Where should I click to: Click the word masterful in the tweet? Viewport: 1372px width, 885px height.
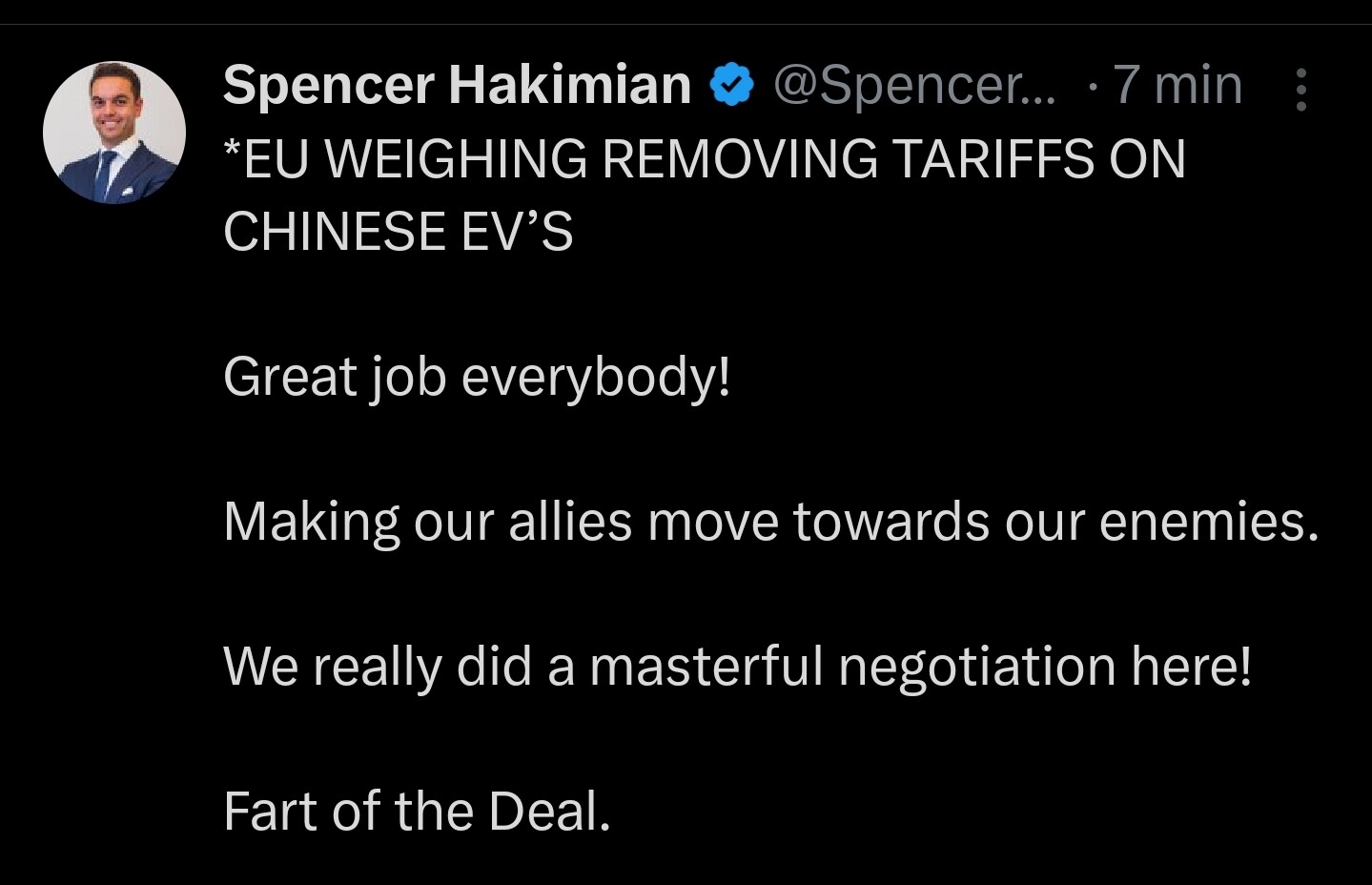706,666
